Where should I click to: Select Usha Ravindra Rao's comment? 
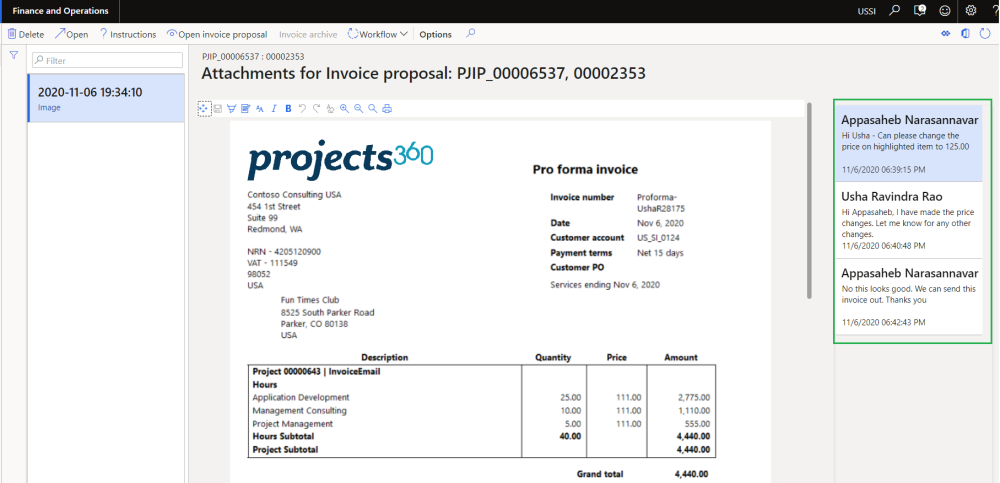coord(909,220)
